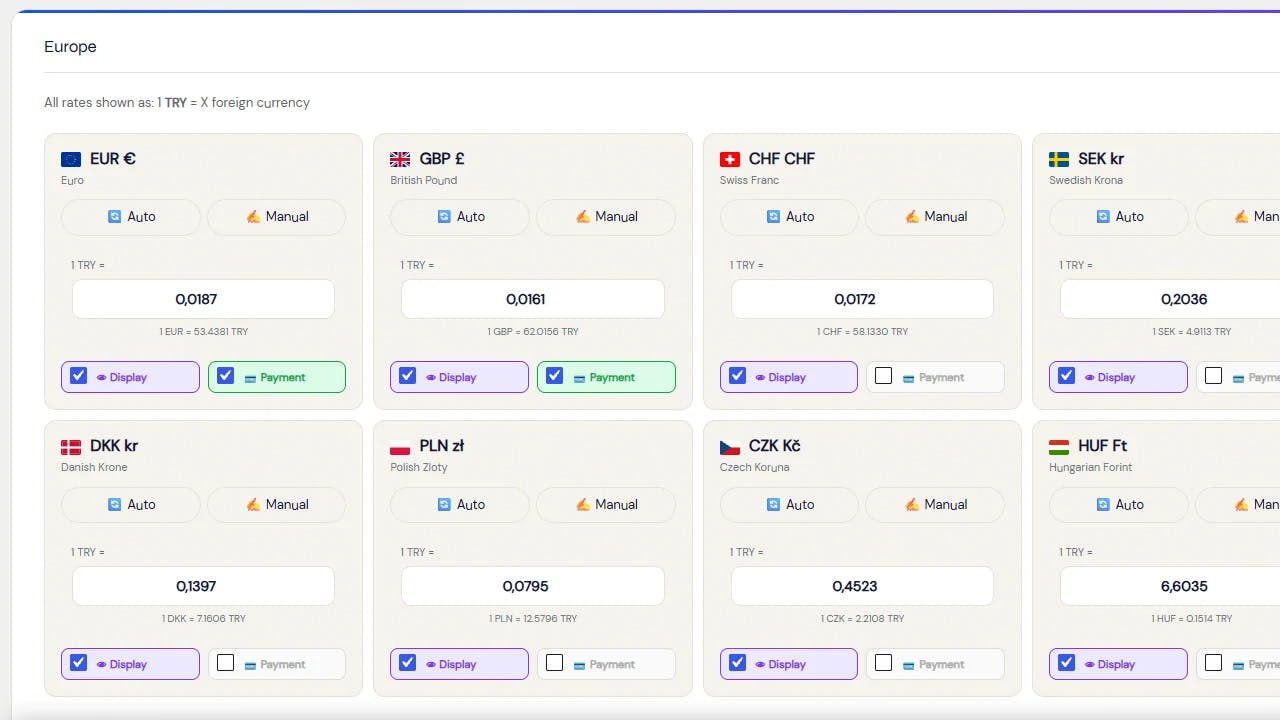Viewport: 1280px width, 720px height.
Task: Click the PLN rate field showing 0,0795
Action: (x=533, y=586)
